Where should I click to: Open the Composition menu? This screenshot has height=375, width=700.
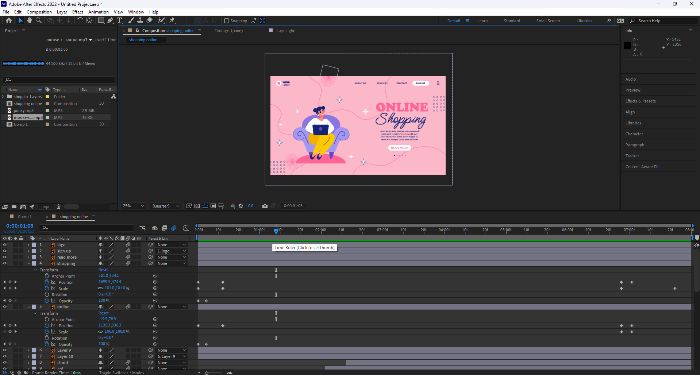[39, 12]
